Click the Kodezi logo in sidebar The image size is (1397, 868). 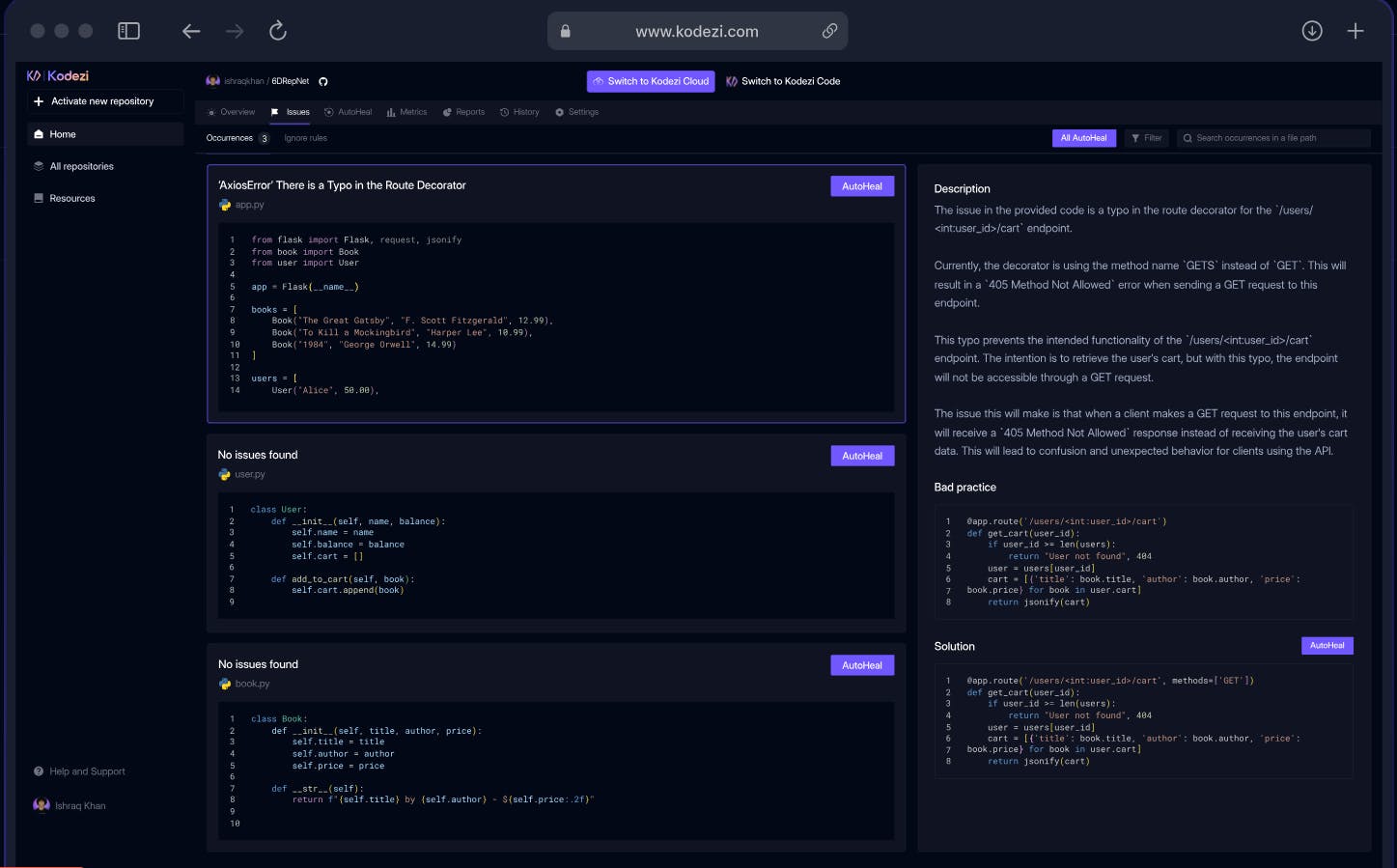pyautogui.click(x=58, y=75)
